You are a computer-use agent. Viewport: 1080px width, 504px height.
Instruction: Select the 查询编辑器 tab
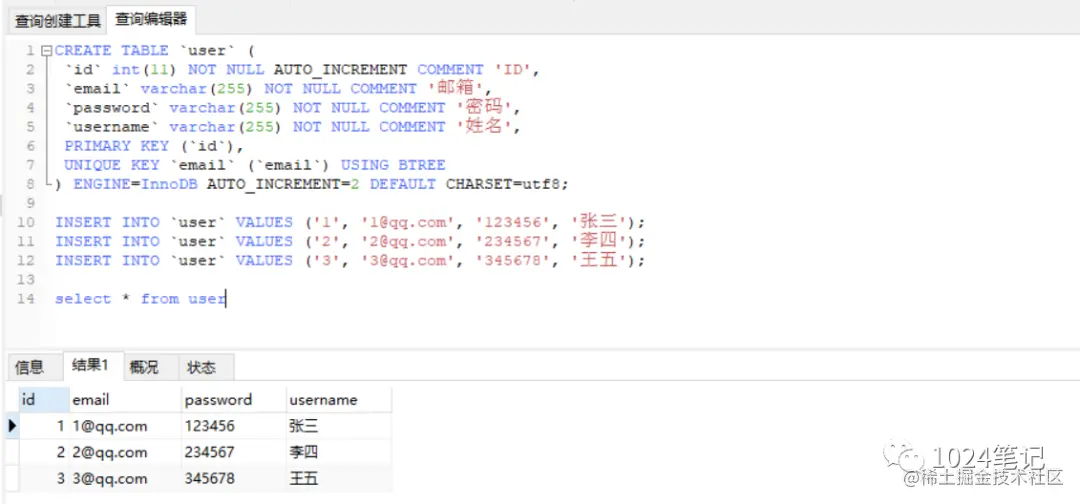click(x=151, y=20)
